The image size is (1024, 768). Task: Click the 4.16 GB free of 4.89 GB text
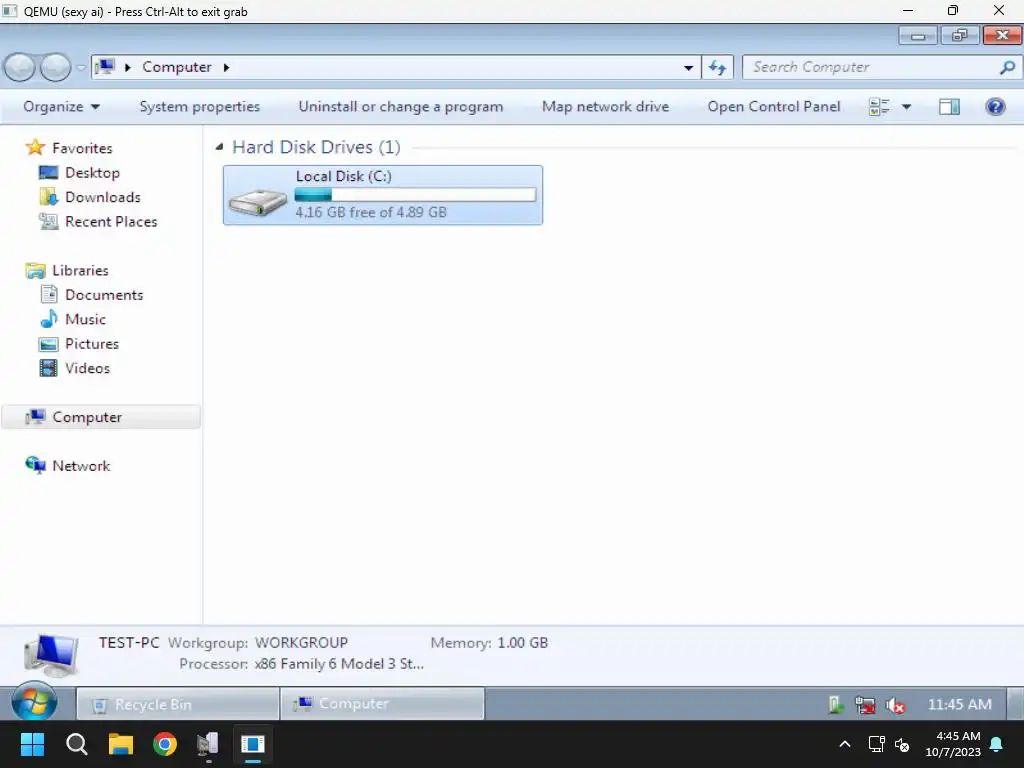point(371,212)
